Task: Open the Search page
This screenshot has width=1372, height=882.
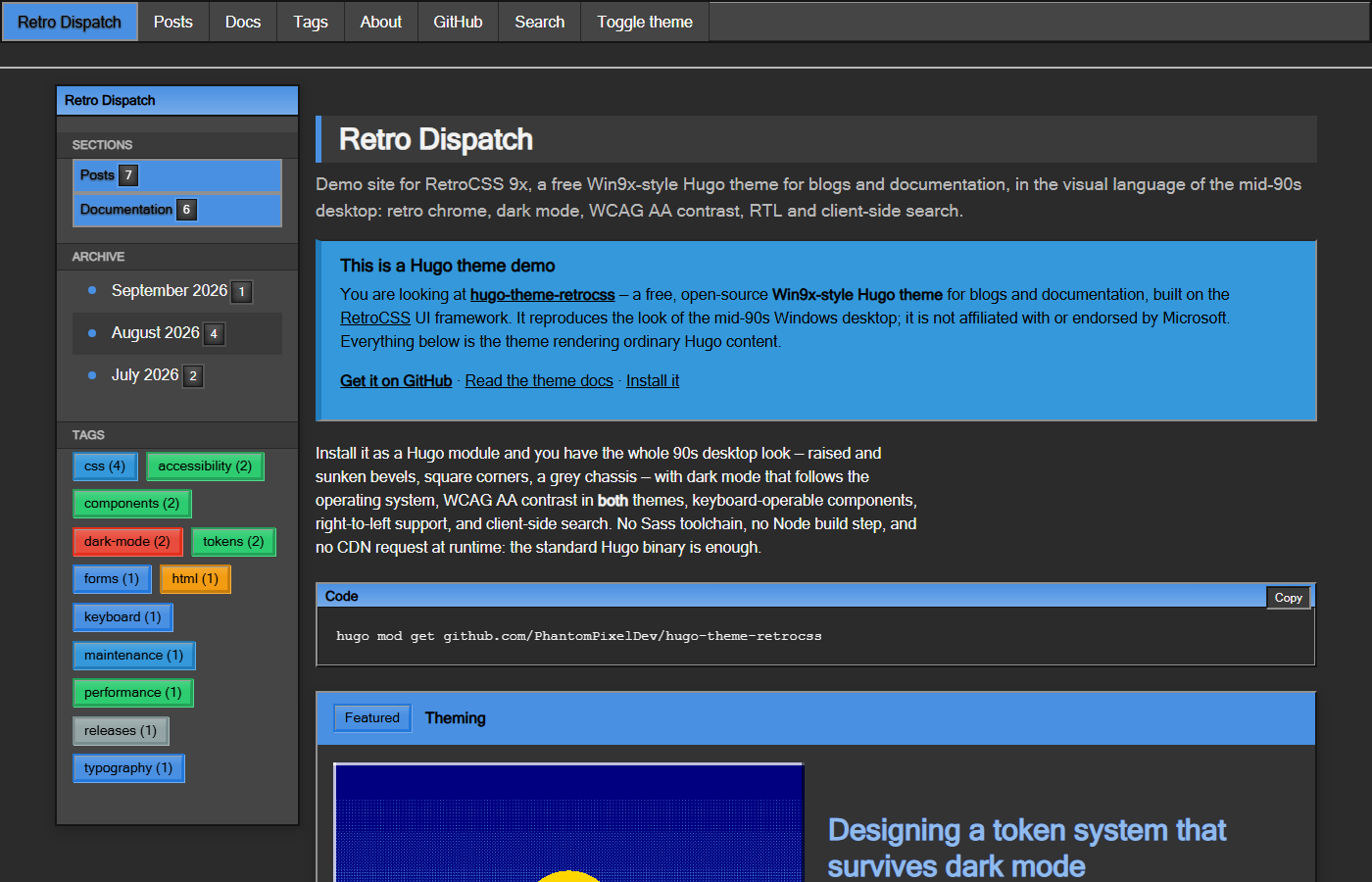Action: (x=540, y=22)
